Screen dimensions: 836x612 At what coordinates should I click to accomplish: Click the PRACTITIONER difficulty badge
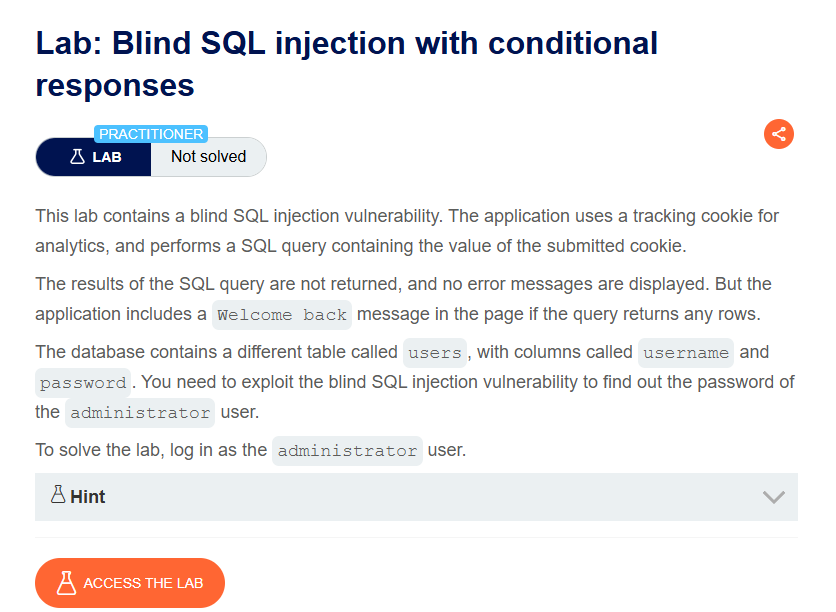coord(151,134)
